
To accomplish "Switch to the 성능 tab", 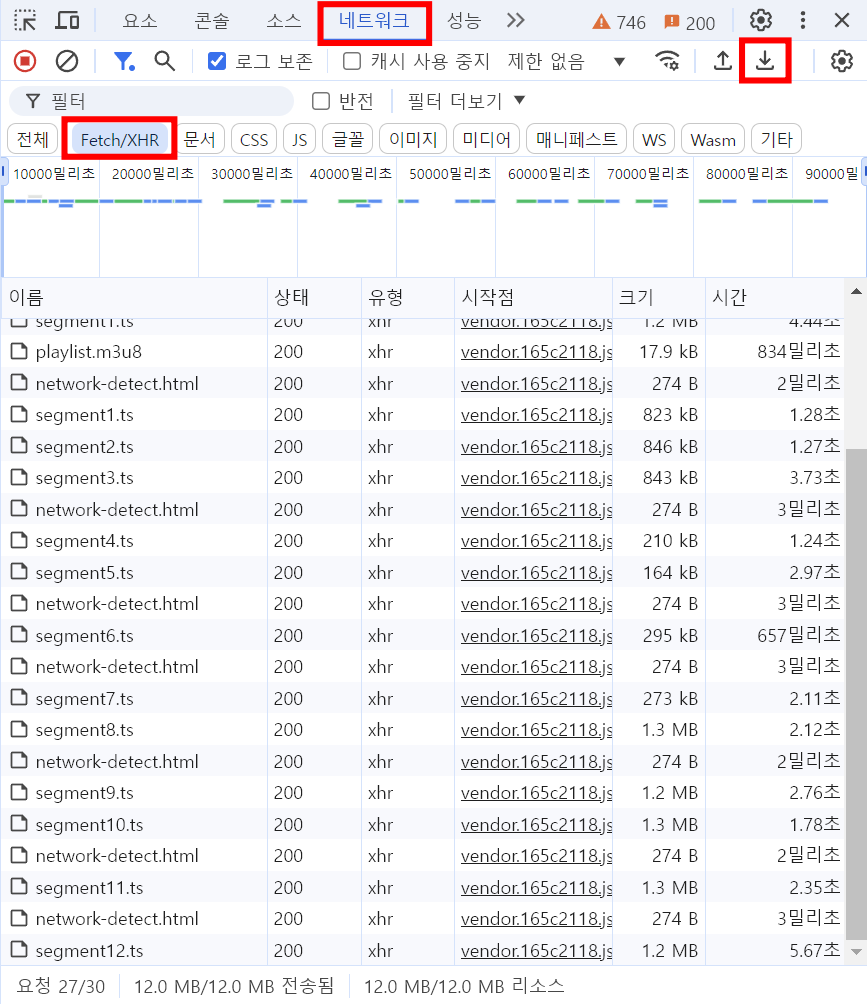I will [x=463, y=20].
